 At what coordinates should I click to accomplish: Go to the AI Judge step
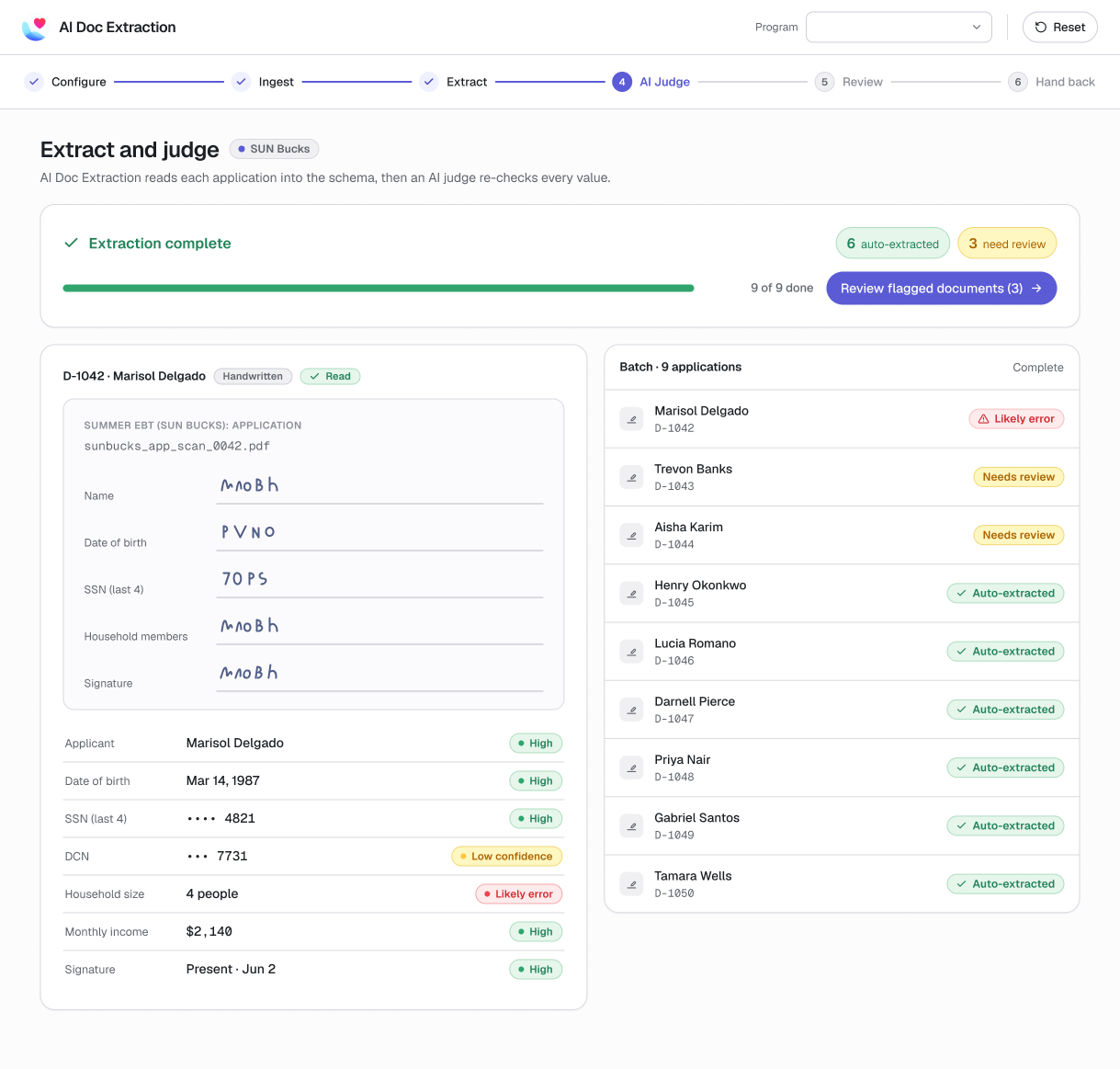651,82
